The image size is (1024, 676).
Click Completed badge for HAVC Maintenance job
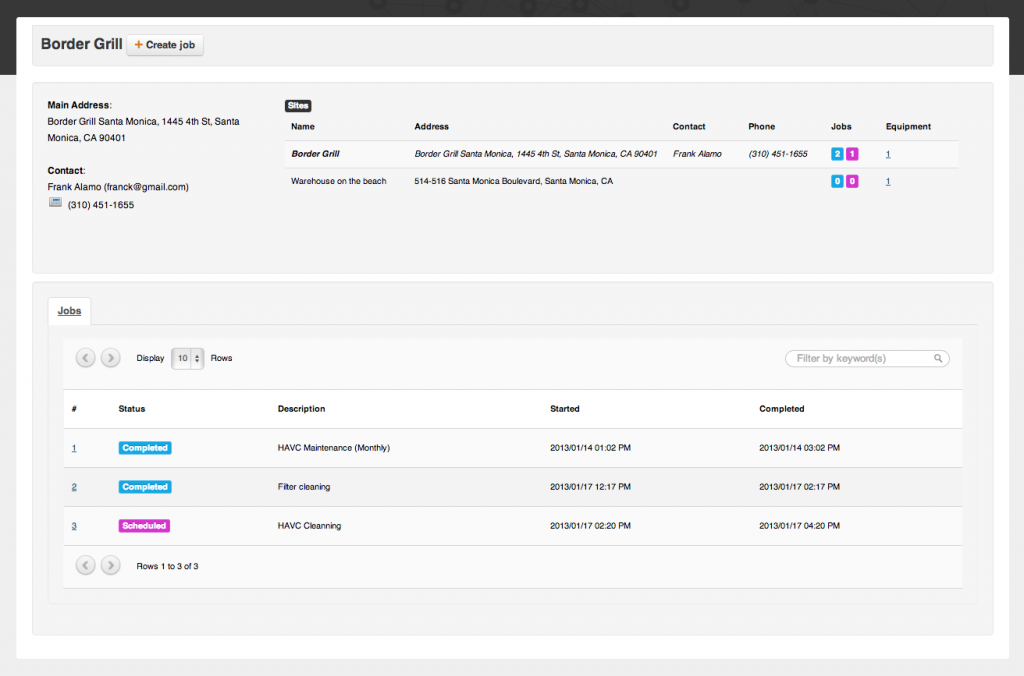[x=145, y=448]
